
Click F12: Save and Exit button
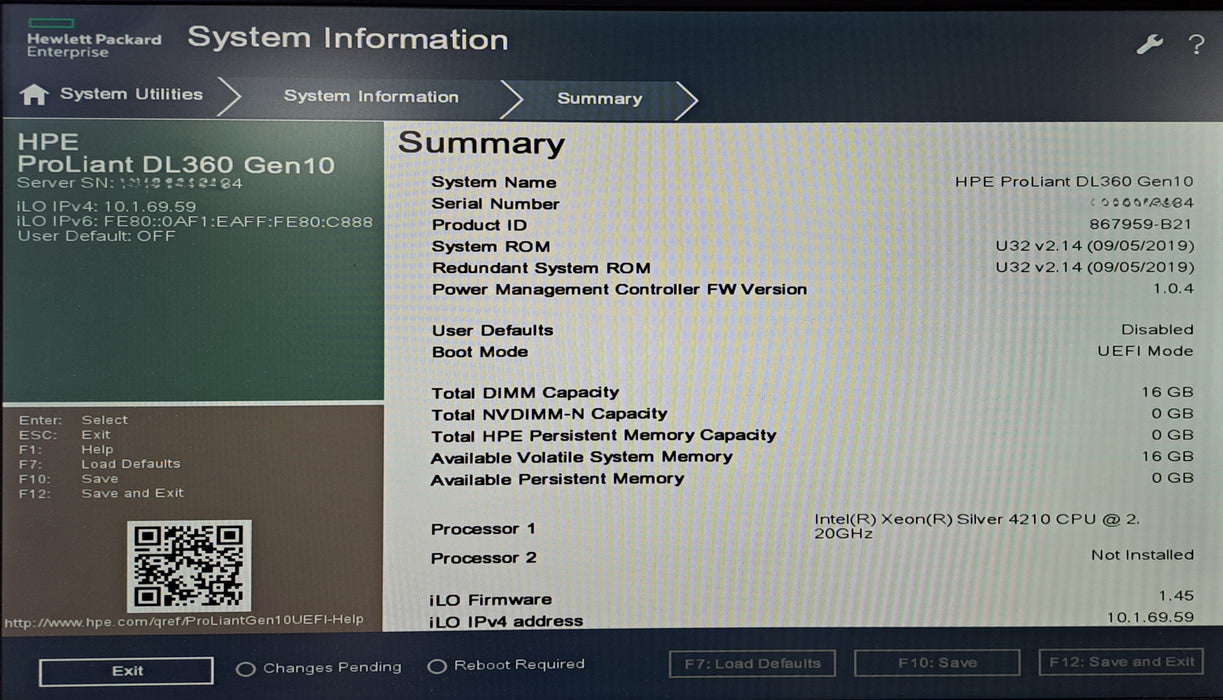click(1121, 662)
